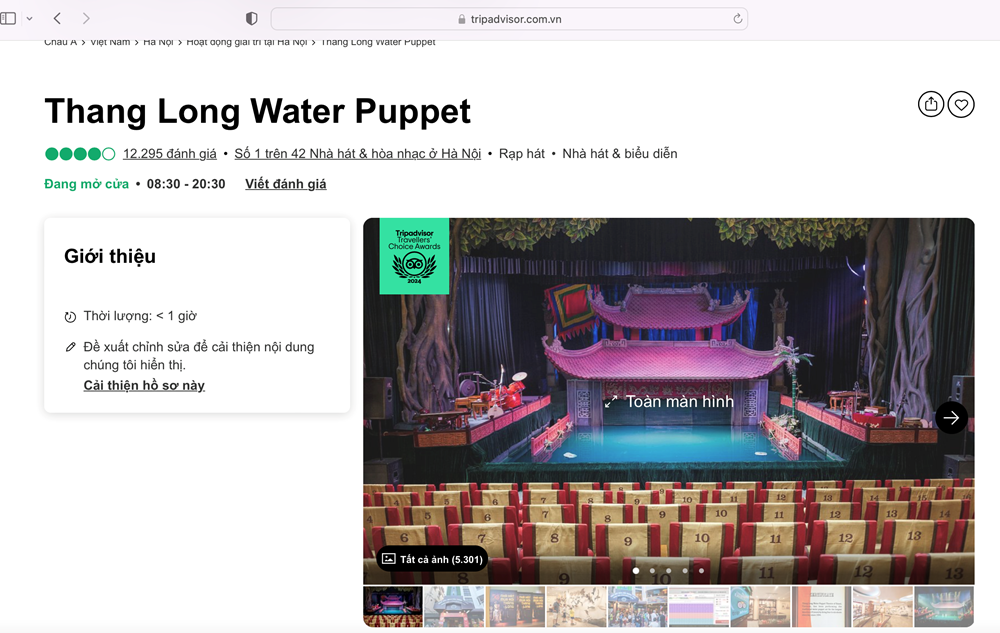The height and width of the screenshot is (633, 1000).
Task: Open ranking link Số 1 trên 42 Nhà hát
Action: click(x=357, y=154)
